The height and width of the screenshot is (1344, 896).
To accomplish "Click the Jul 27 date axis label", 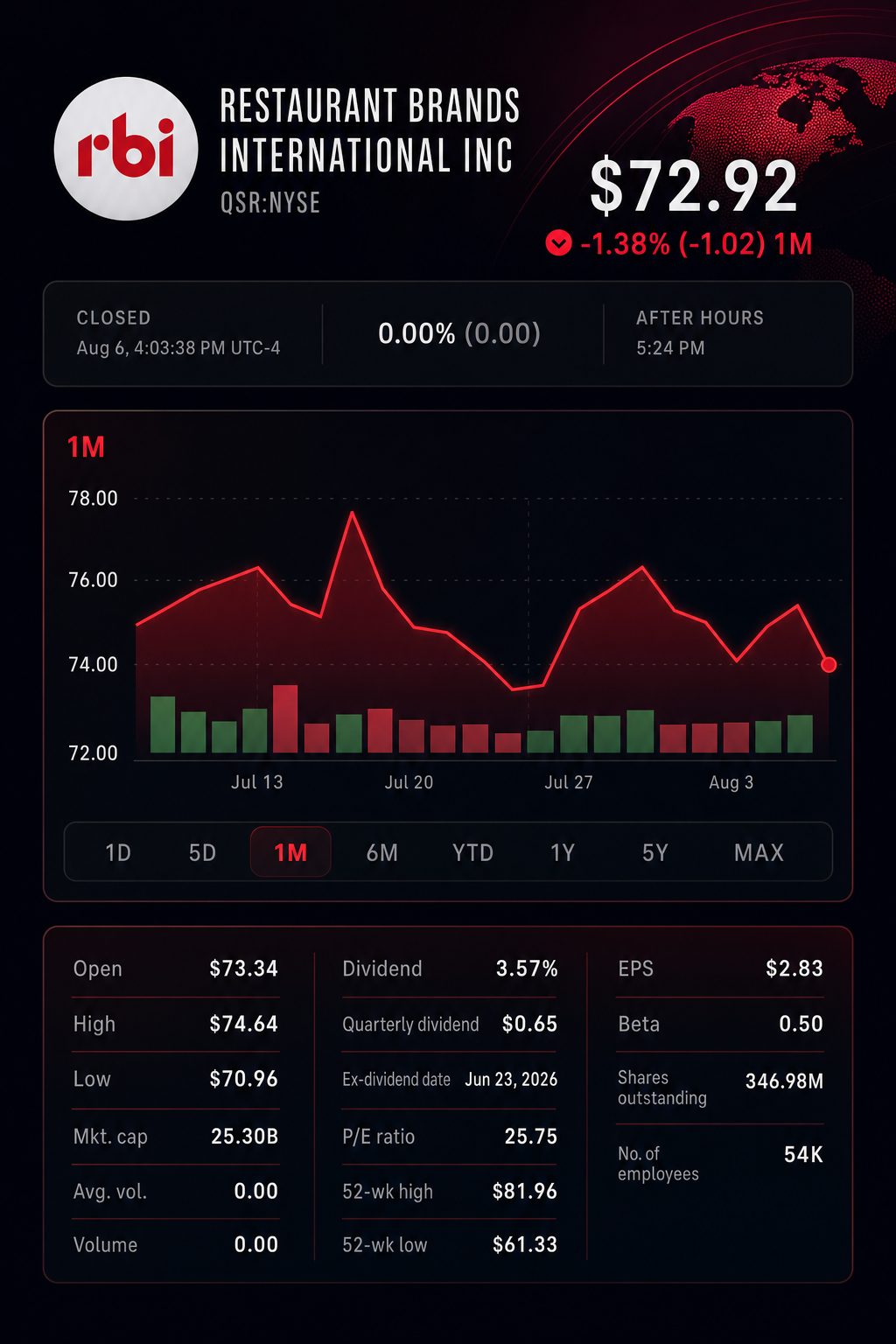I will click(569, 782).
